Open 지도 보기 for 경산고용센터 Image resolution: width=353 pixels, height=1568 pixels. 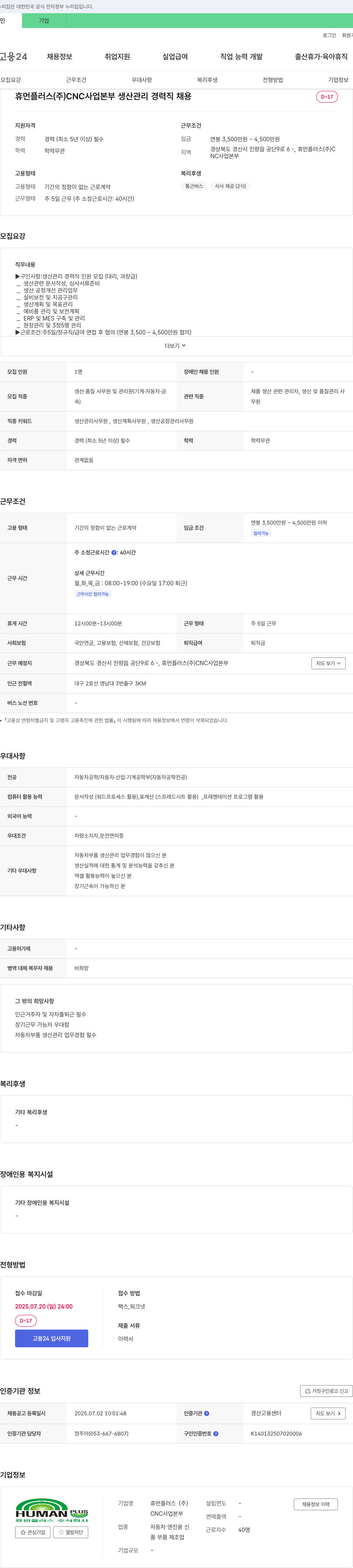[x=328, y=1413]
